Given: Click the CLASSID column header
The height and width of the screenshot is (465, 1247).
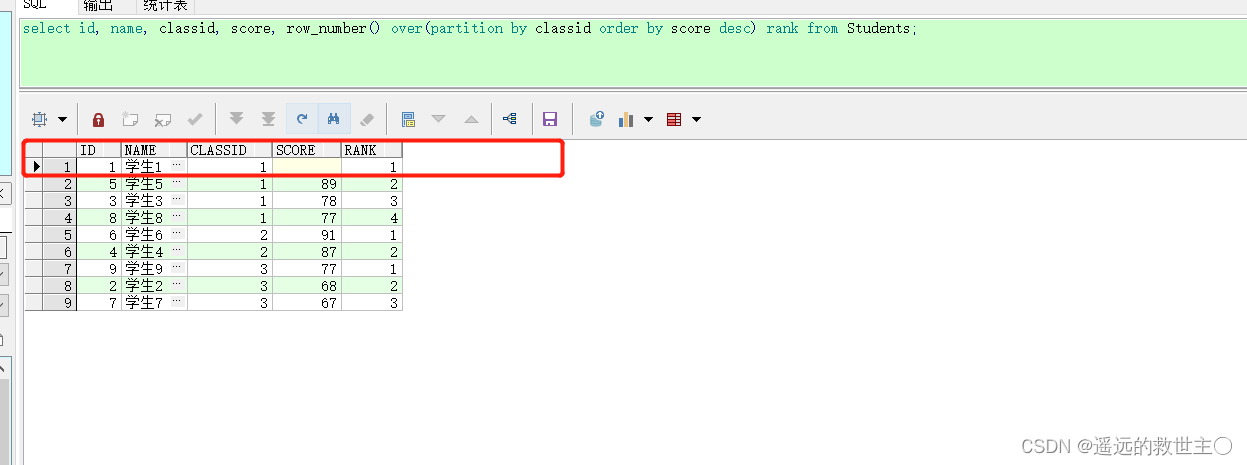Looking at the screenshot, I should click(x=229, y=150).
